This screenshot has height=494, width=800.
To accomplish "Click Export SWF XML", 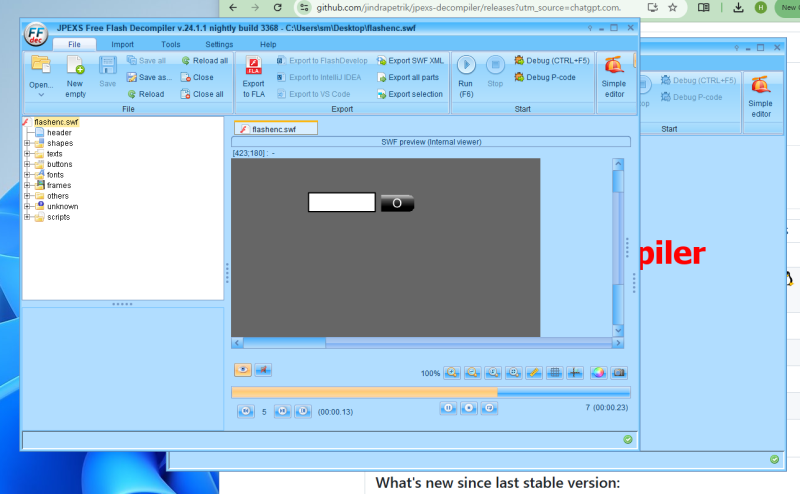I will point(410,60).
